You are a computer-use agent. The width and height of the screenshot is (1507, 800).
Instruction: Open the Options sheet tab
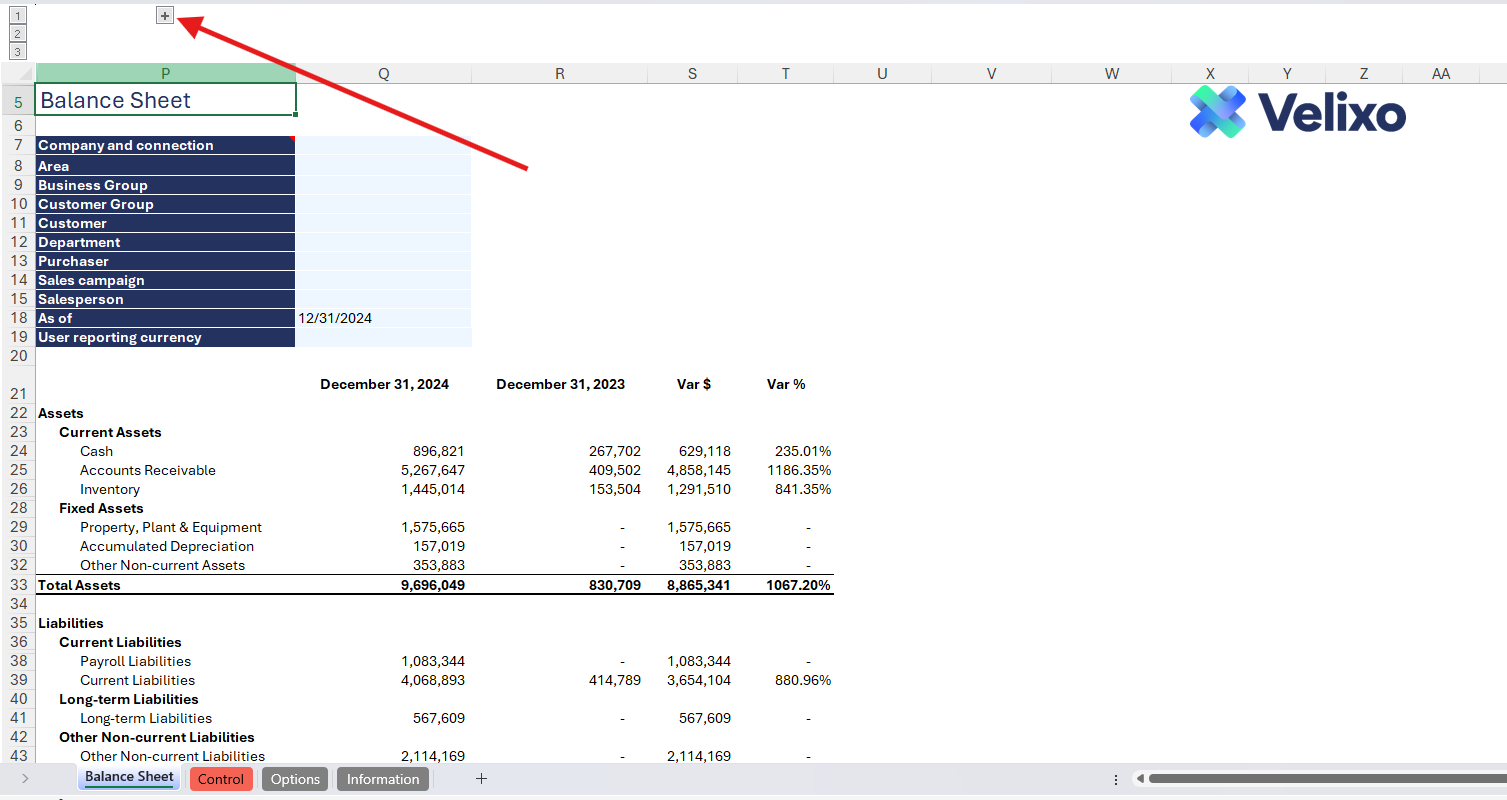click(295, 779)
